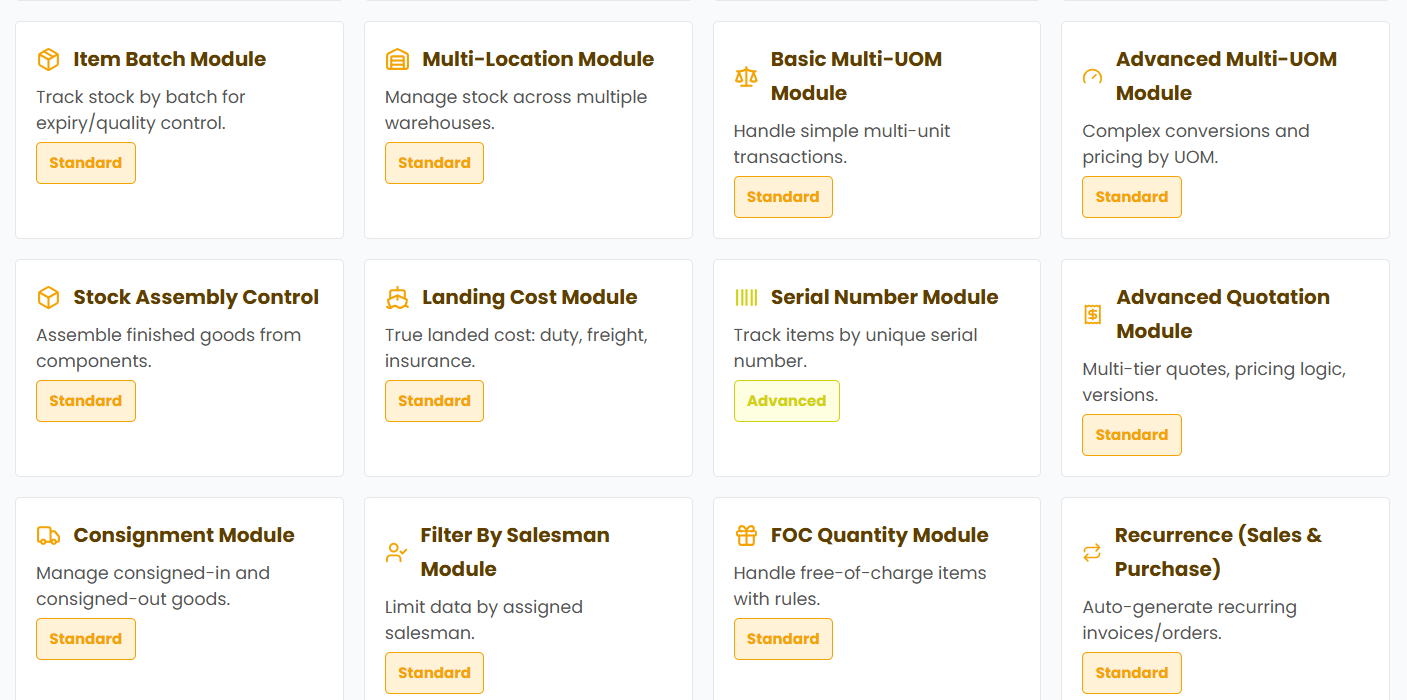Click the Landing Cost Module ship icon

[x=397, y=298]
